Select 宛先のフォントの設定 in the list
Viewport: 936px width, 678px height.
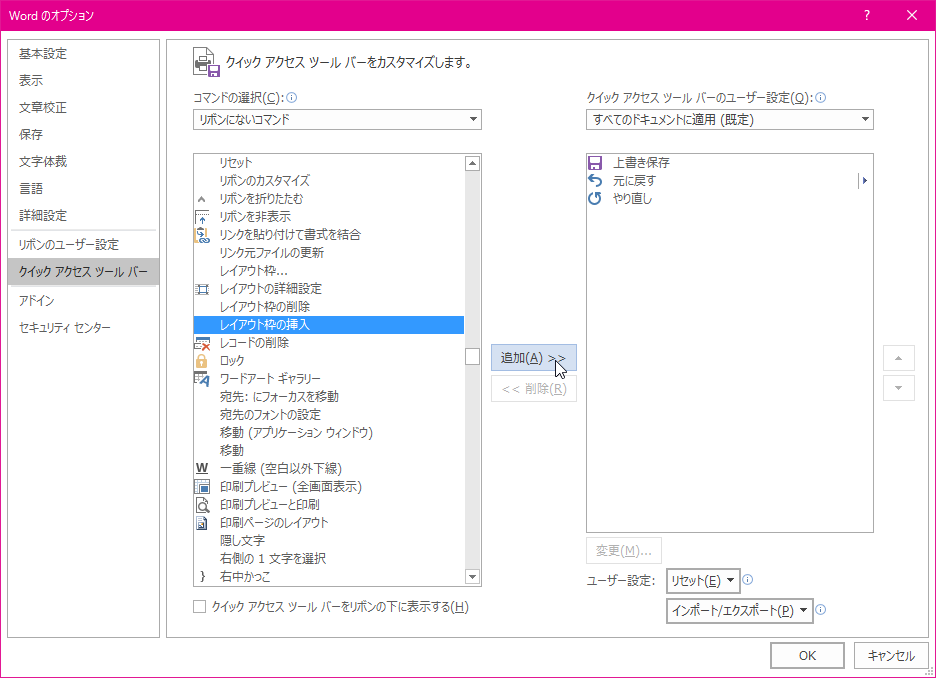point(329,415)
